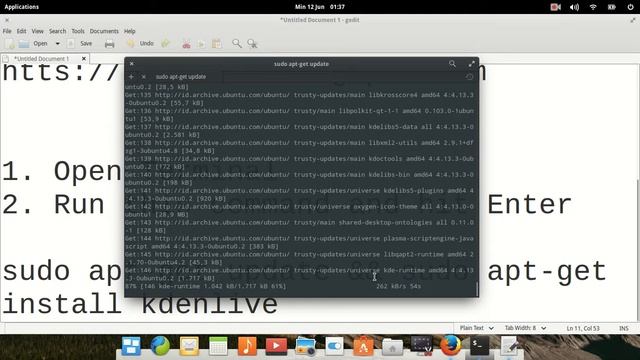Open Find and Replace icon
640x360 pixels.
click(252, 44)
